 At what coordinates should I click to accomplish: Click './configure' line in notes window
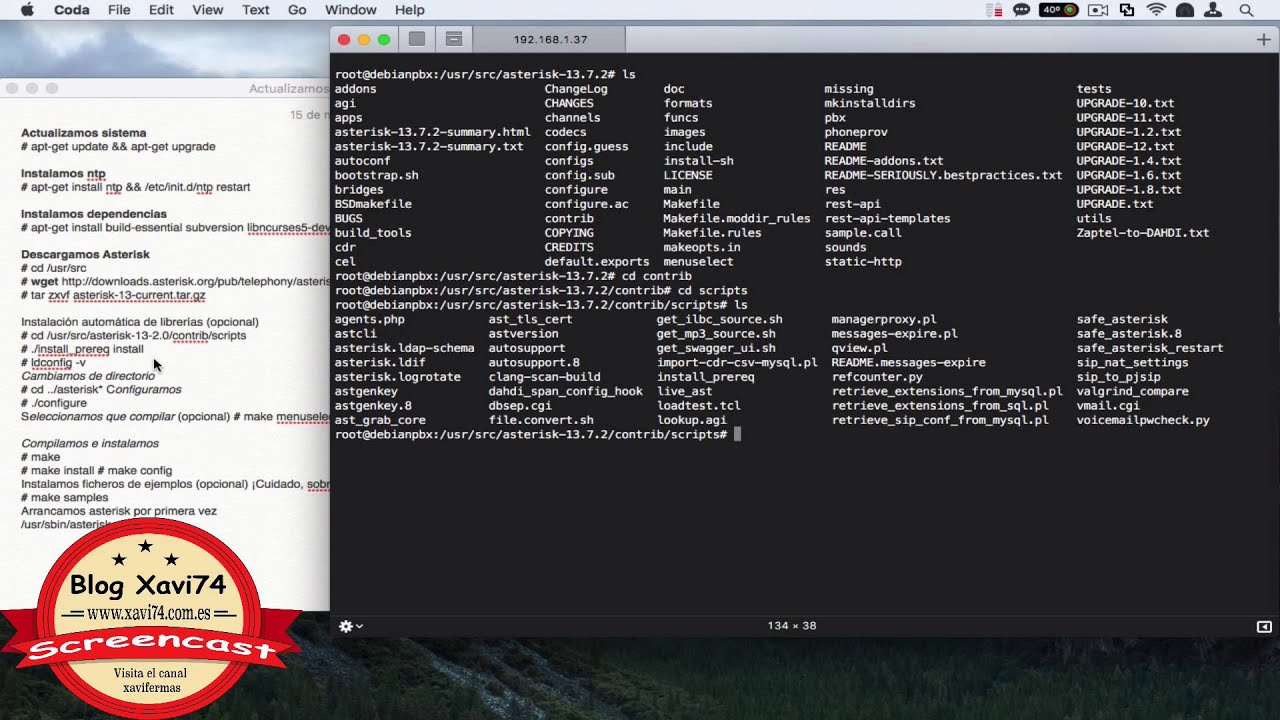[54, 403]
